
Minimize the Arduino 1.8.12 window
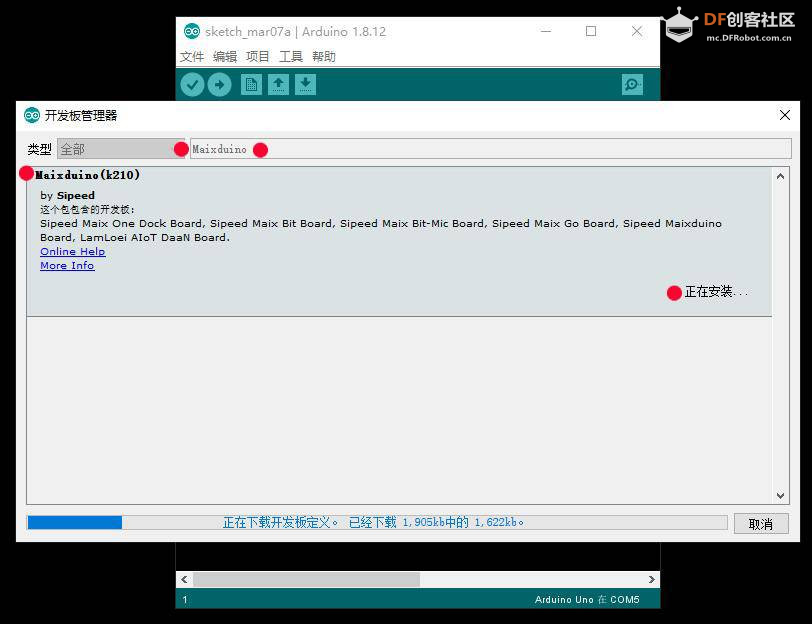pyautogui.click(x=546, y=31)
